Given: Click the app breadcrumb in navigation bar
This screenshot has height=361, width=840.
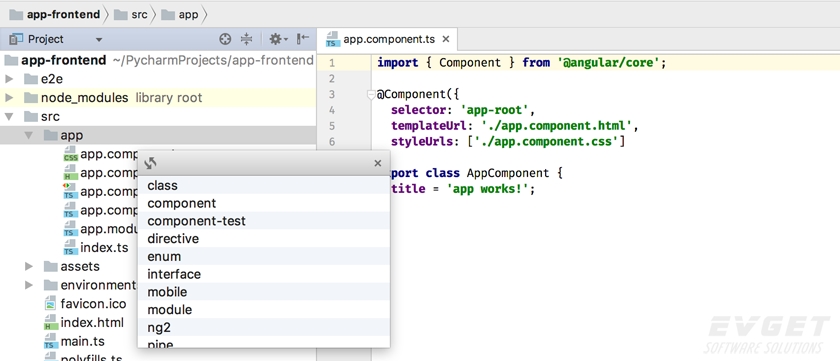Looking at the screenshot, I should (180, 14).
